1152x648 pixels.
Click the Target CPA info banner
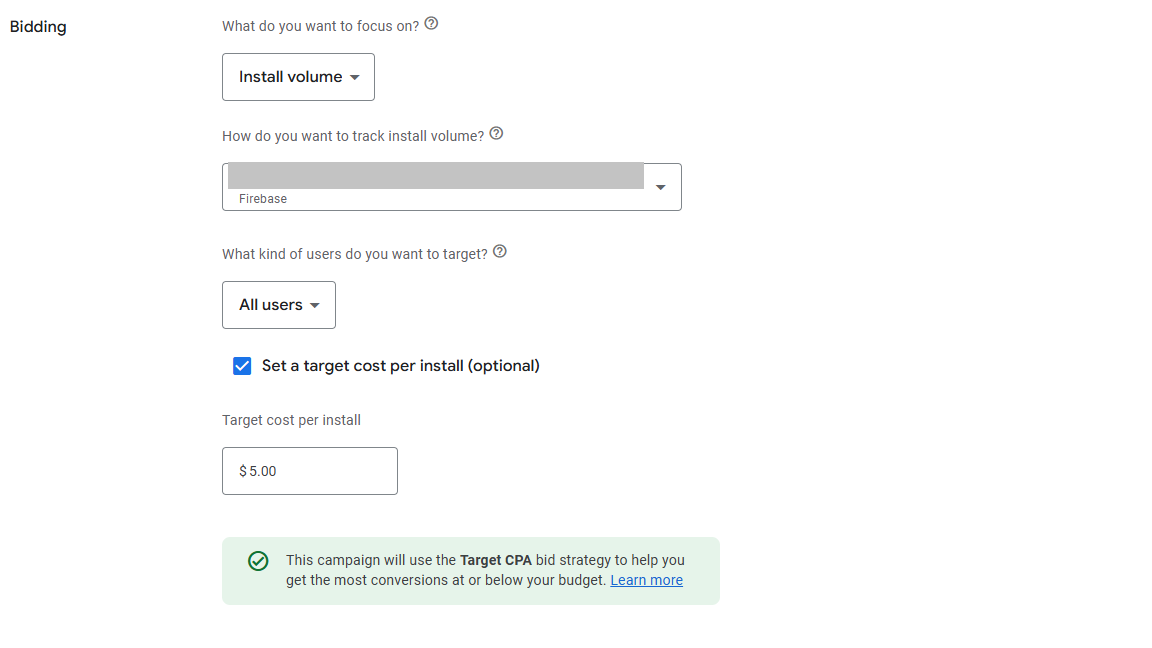470,570
